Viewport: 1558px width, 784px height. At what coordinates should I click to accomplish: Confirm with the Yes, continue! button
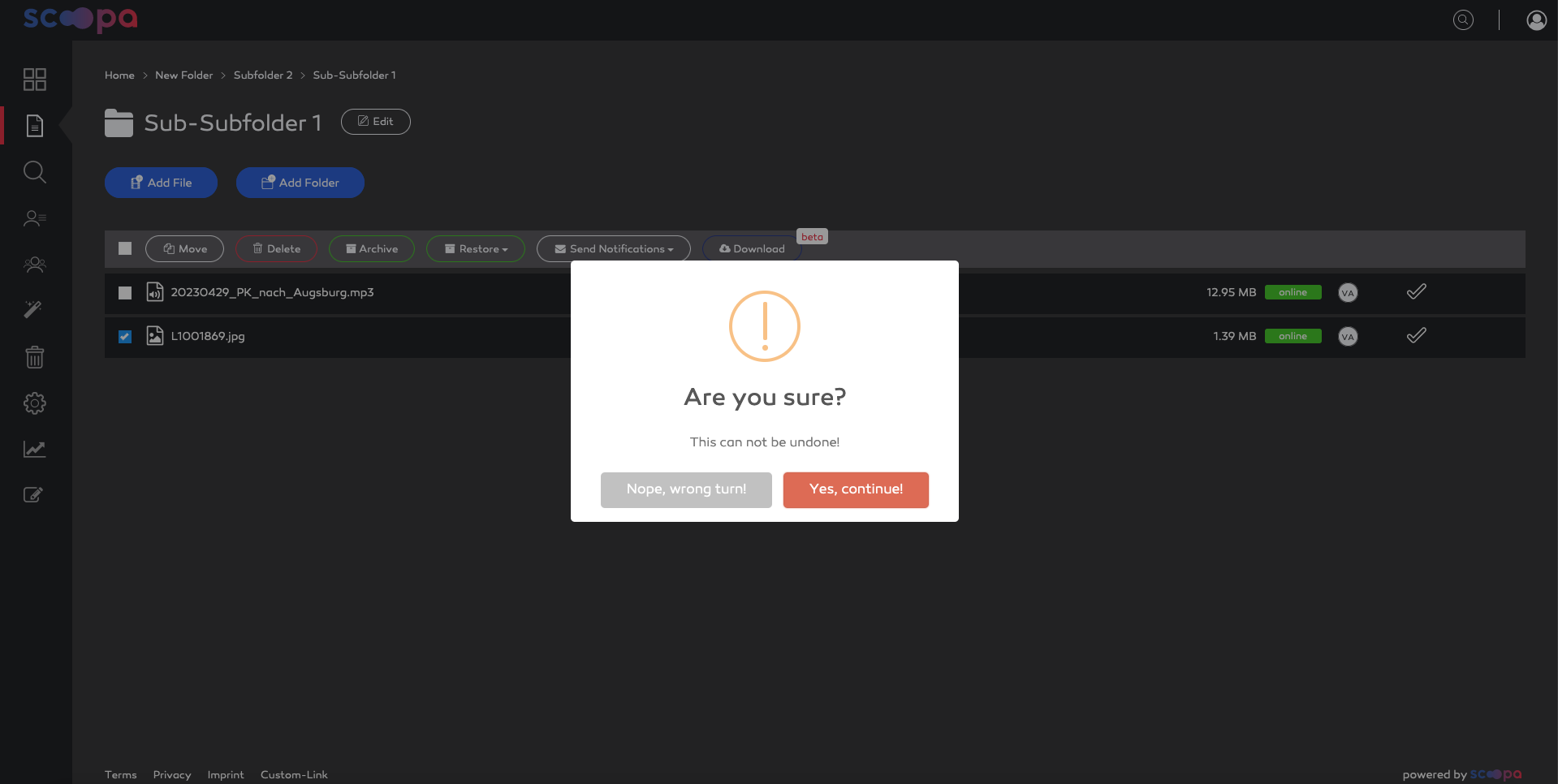pos(856,489)
